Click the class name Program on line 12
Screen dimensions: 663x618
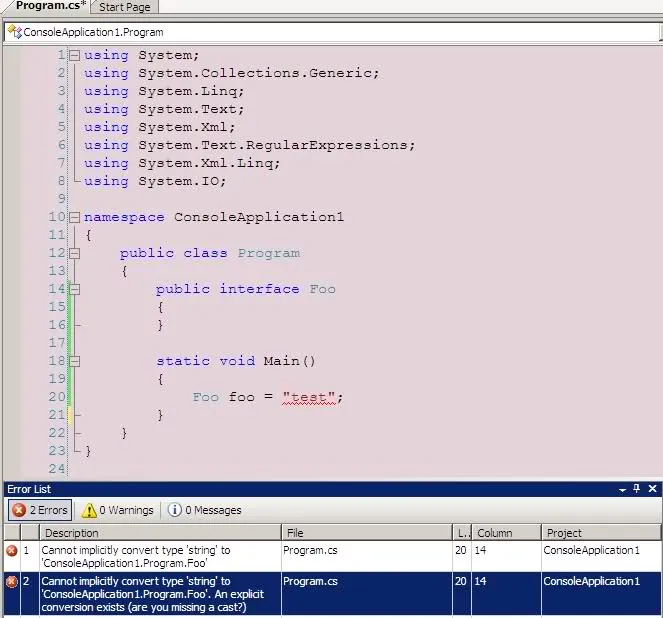click(x=269, y=253)
